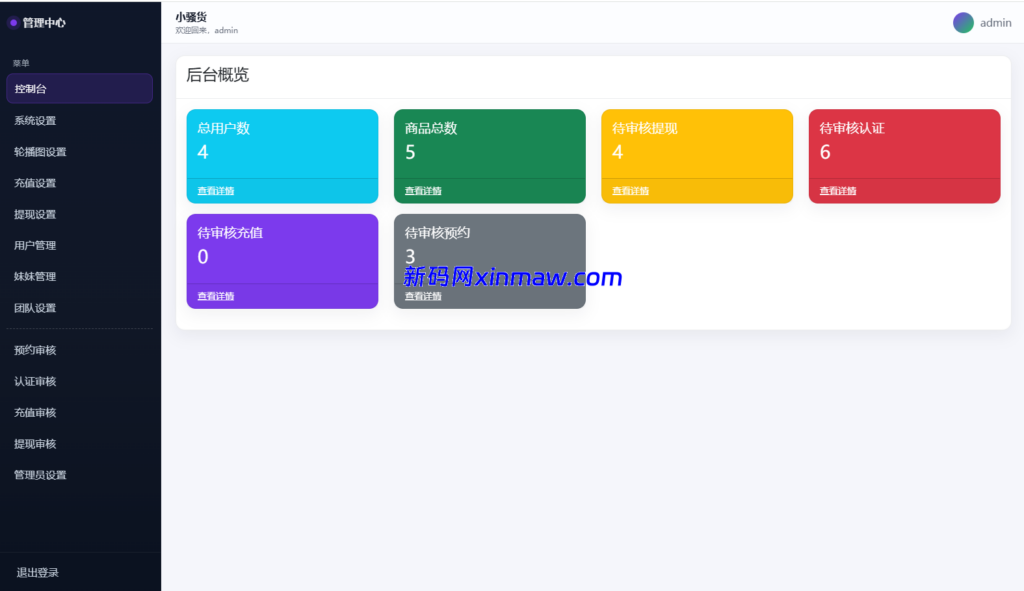Click the admin avatar circle
This screenshot has width=1024, height=591.
tap(963, 23)
